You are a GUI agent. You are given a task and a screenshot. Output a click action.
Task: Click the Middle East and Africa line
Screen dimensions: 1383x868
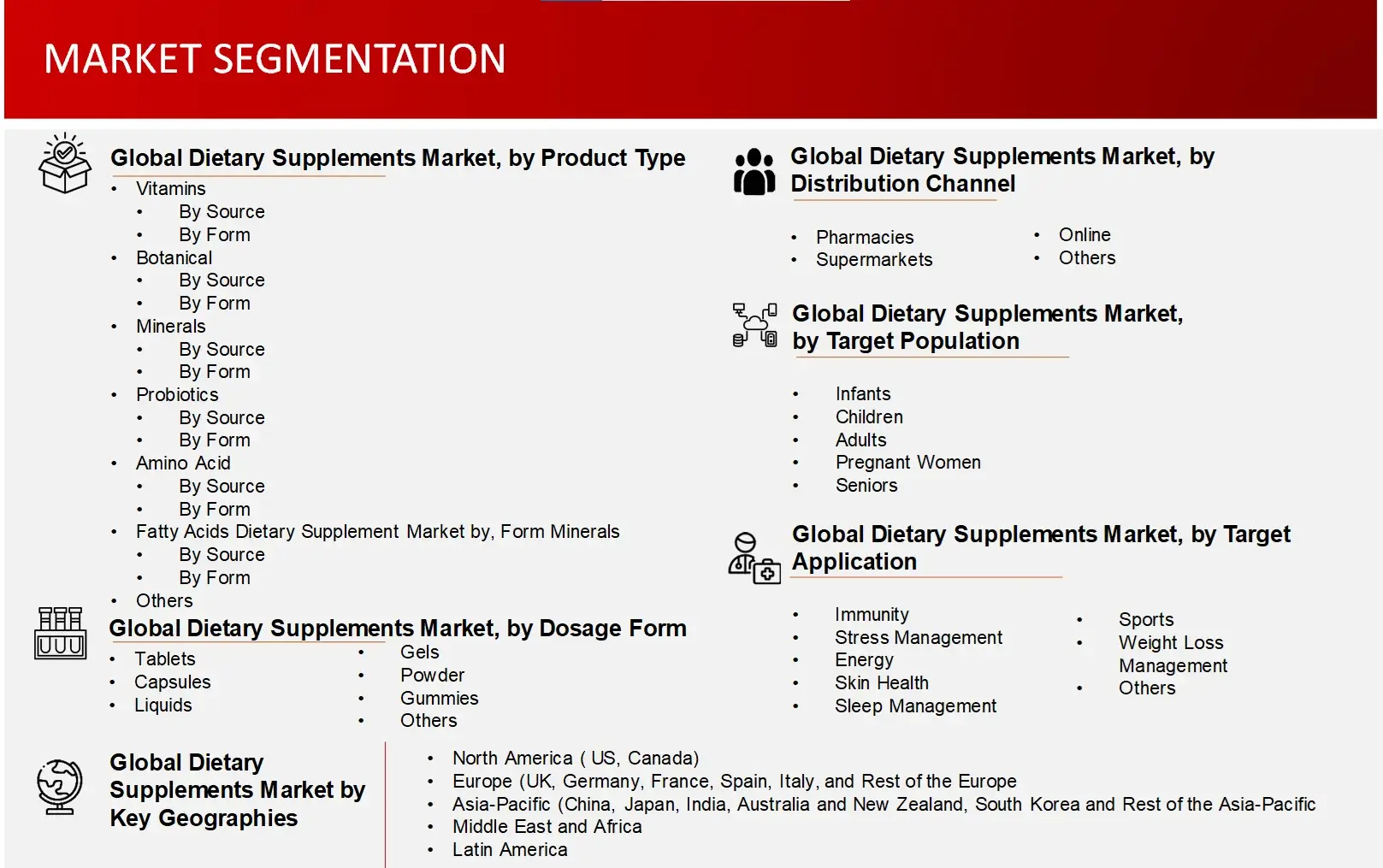547,827
